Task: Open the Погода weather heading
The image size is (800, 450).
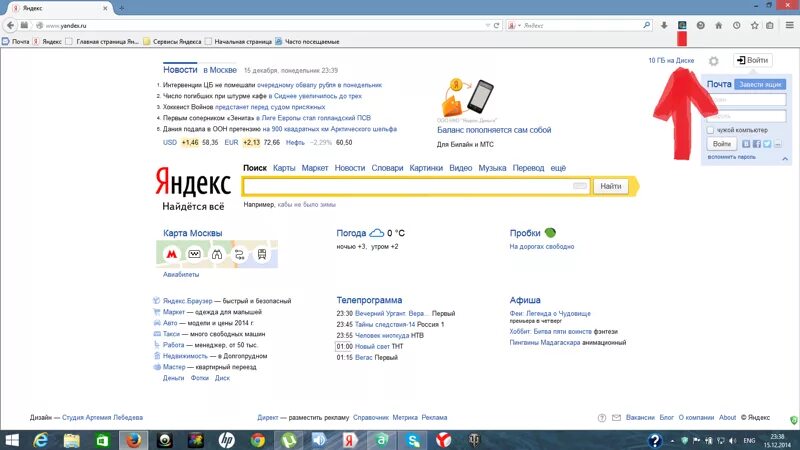Action: [351, 233]
